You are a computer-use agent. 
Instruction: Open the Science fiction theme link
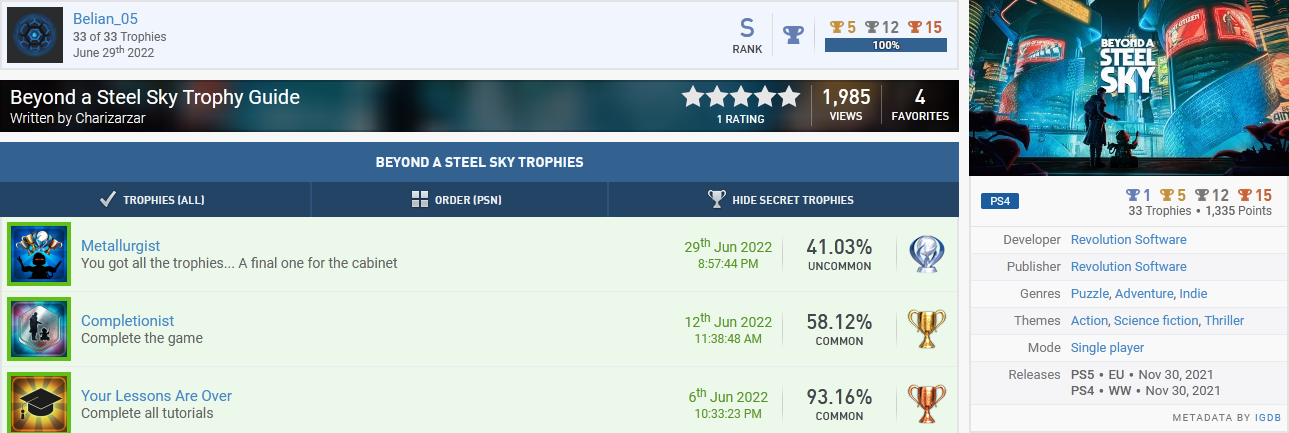[x=1155, y=321]
